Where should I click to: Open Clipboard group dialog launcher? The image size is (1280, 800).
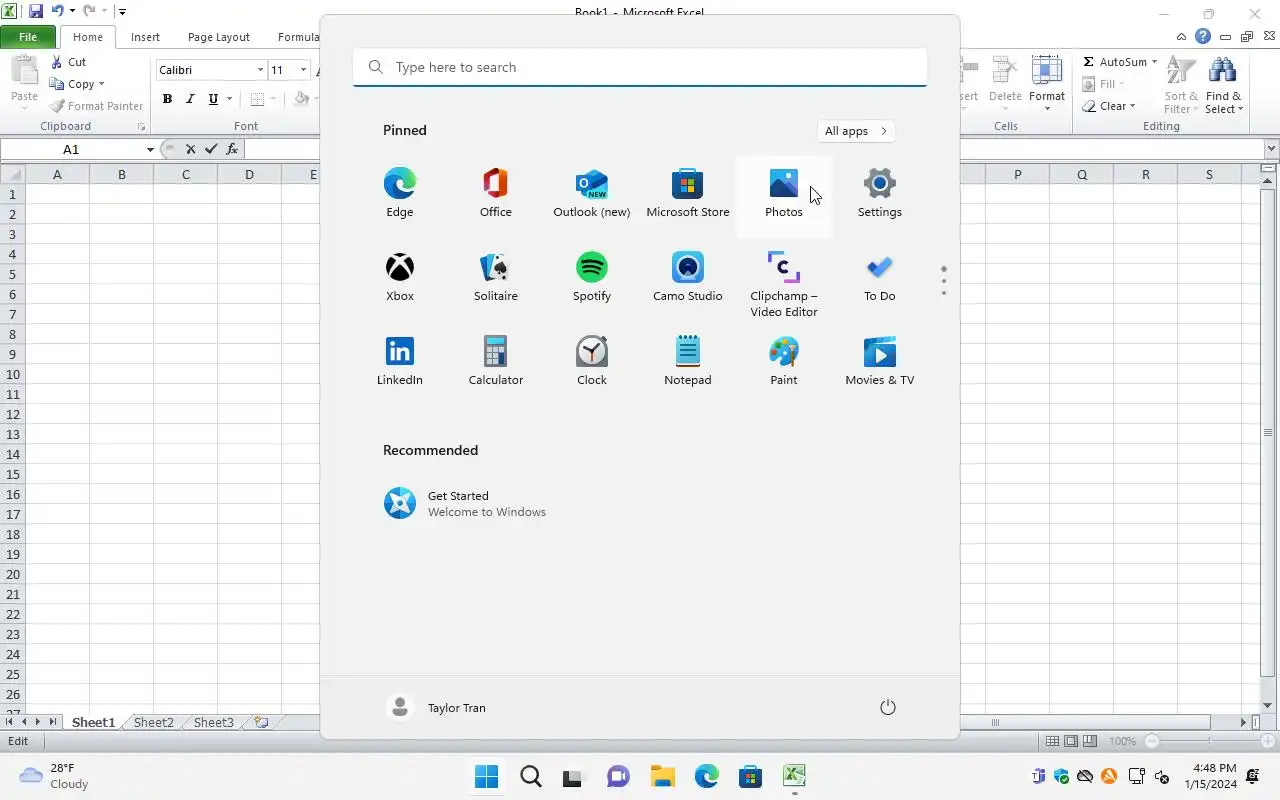coord(141,127)
